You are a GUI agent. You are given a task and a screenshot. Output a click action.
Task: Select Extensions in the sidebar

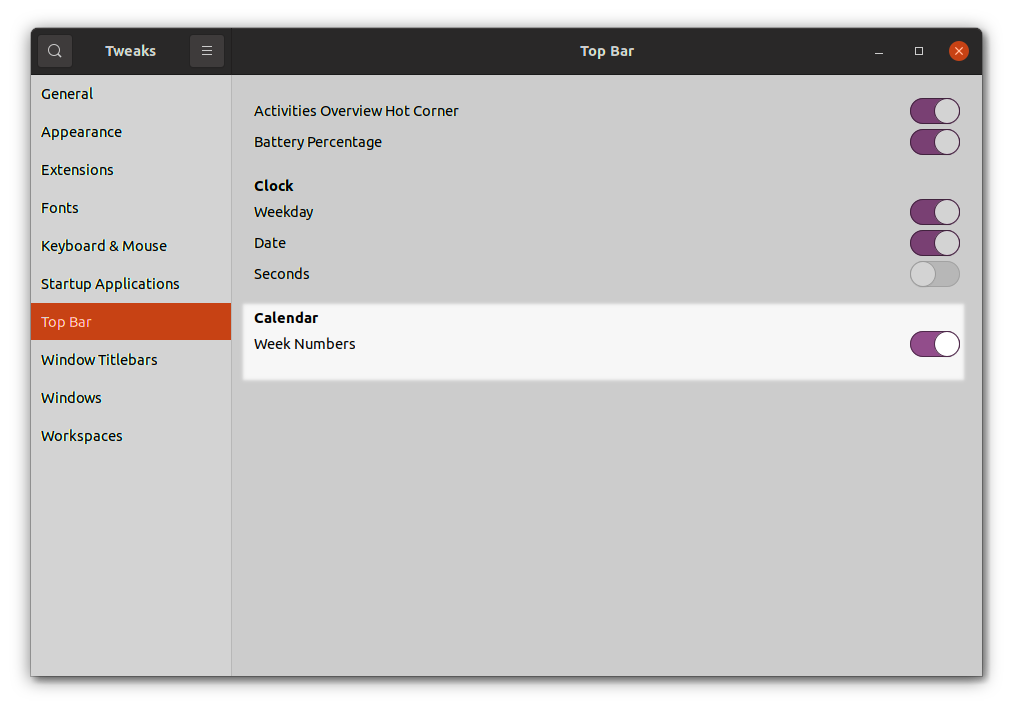[x=77, y=170]
